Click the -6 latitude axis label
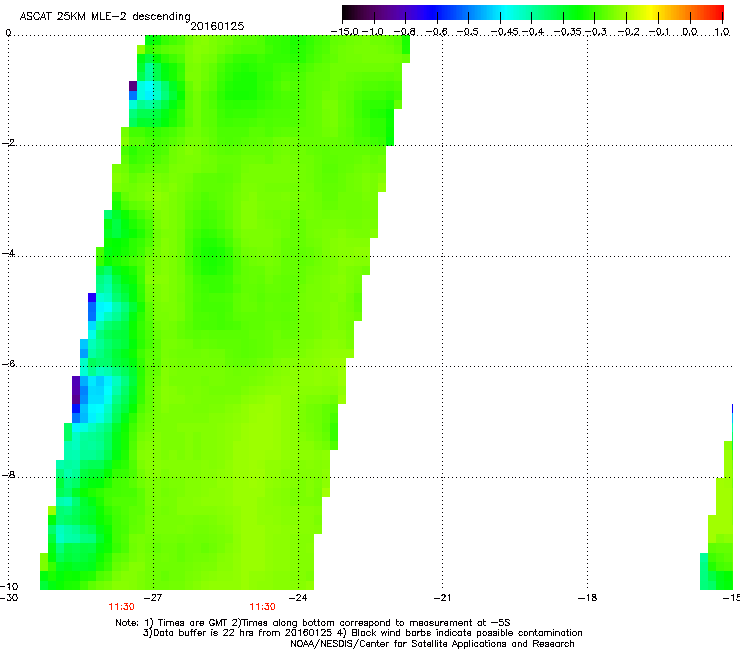The height and width of the screenshot is (650, 740). 8,364
